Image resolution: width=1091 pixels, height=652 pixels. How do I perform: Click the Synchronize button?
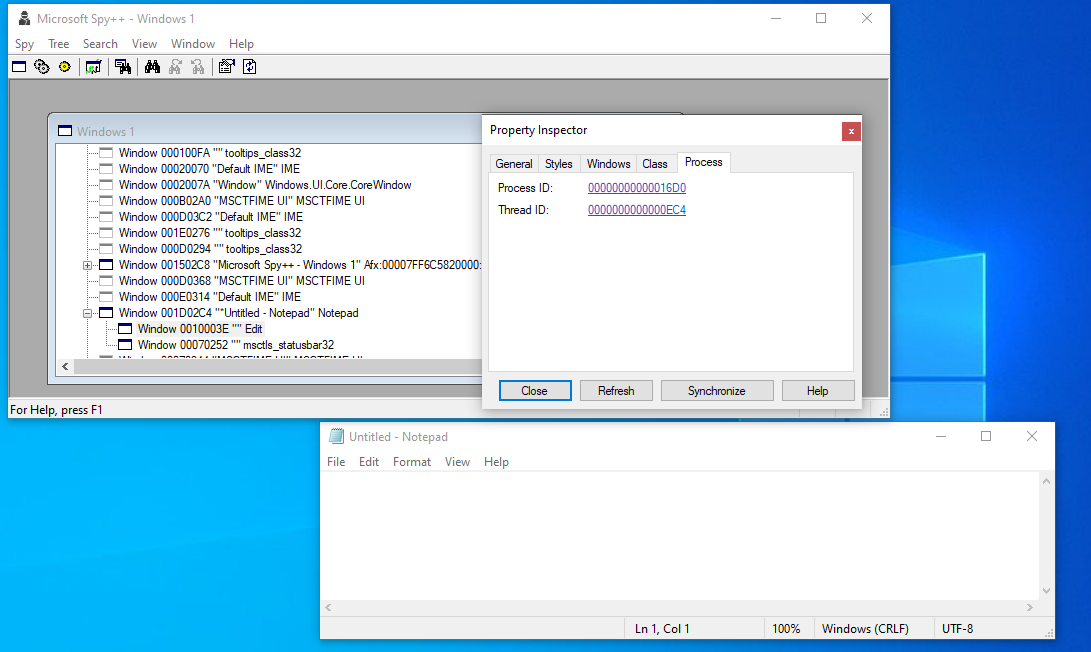click(717, 391)
